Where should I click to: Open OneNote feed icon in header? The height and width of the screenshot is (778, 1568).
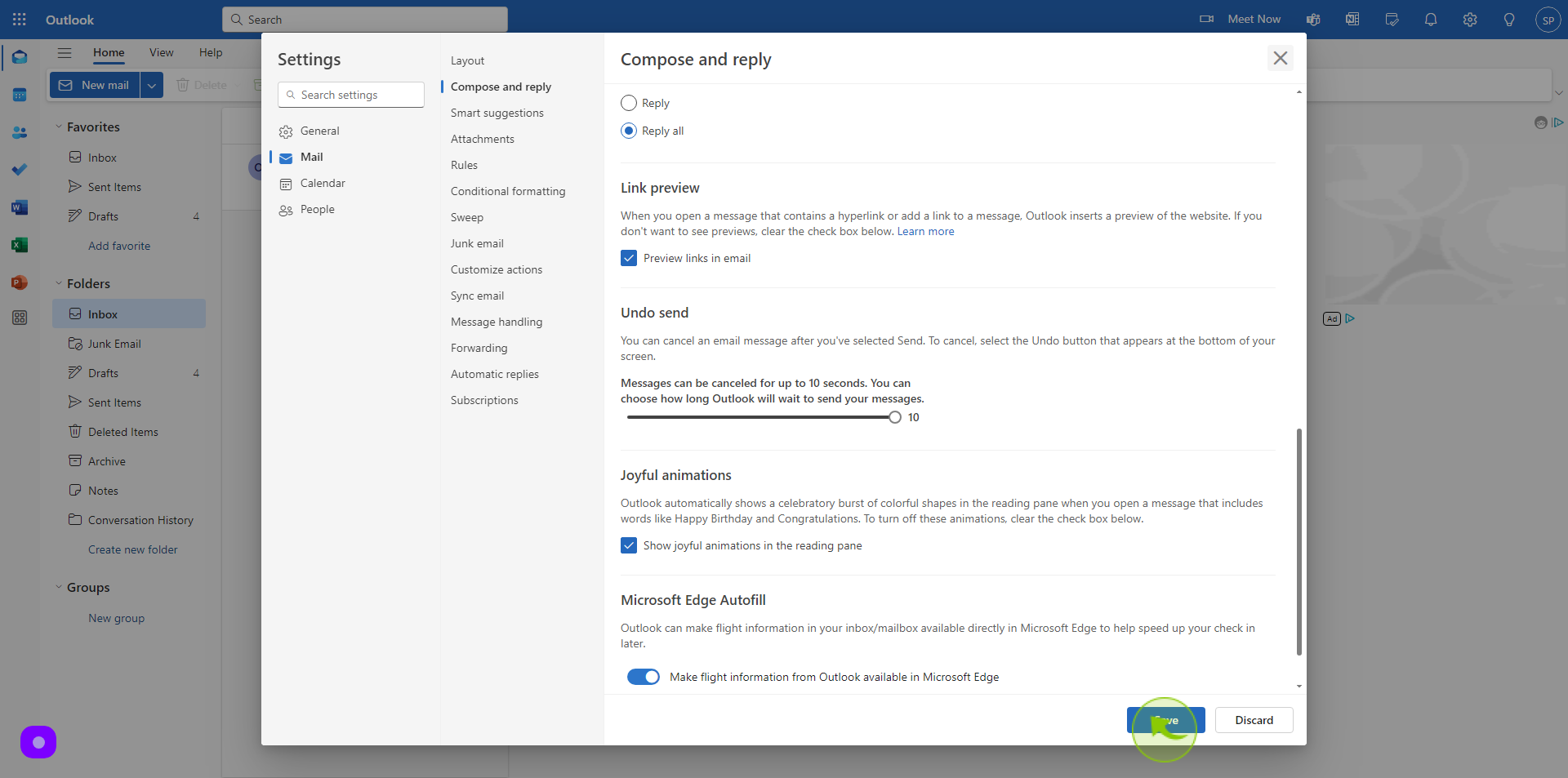click(x=1352, y=20)
